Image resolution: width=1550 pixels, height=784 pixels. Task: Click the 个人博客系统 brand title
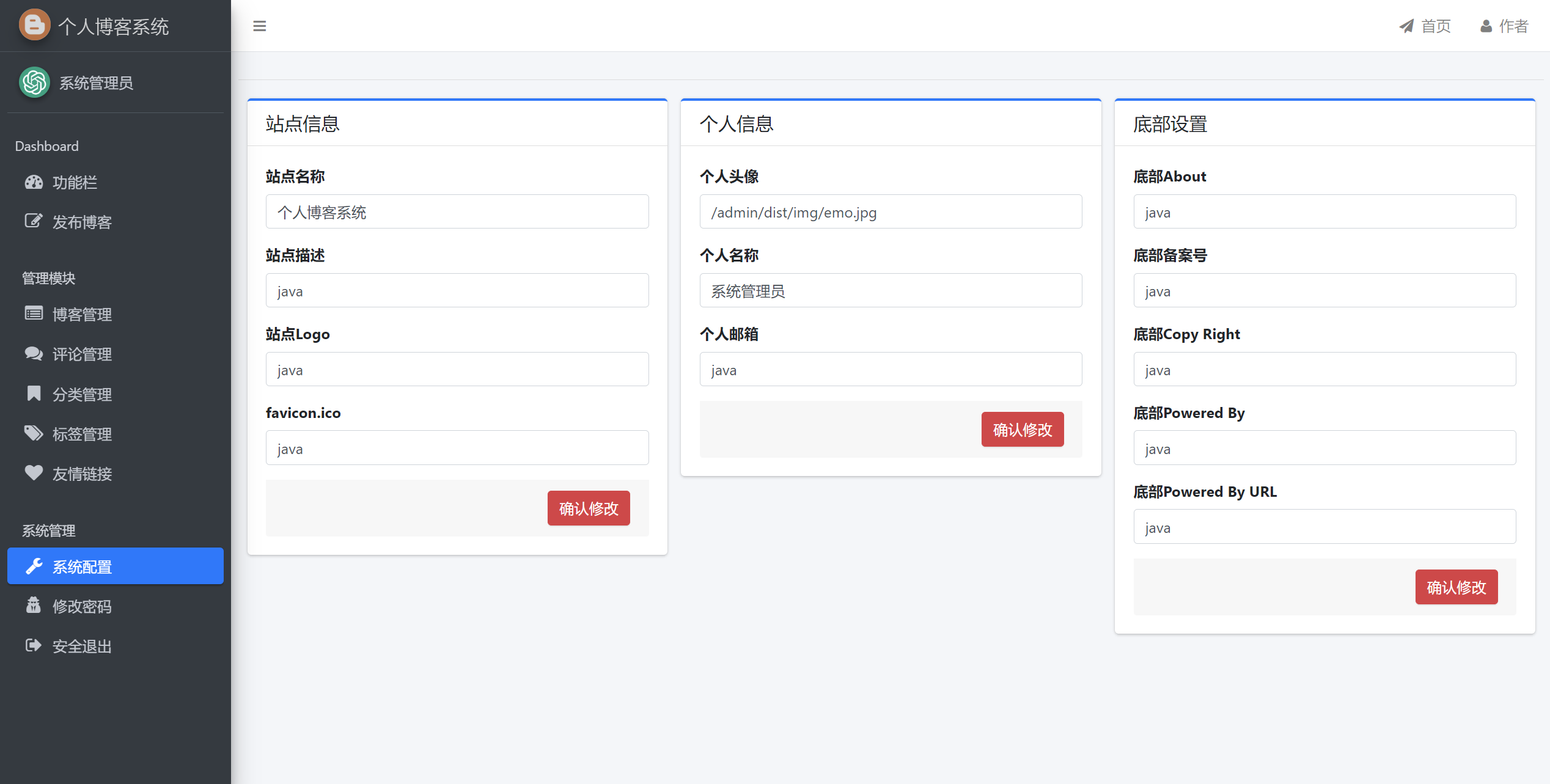113,26
